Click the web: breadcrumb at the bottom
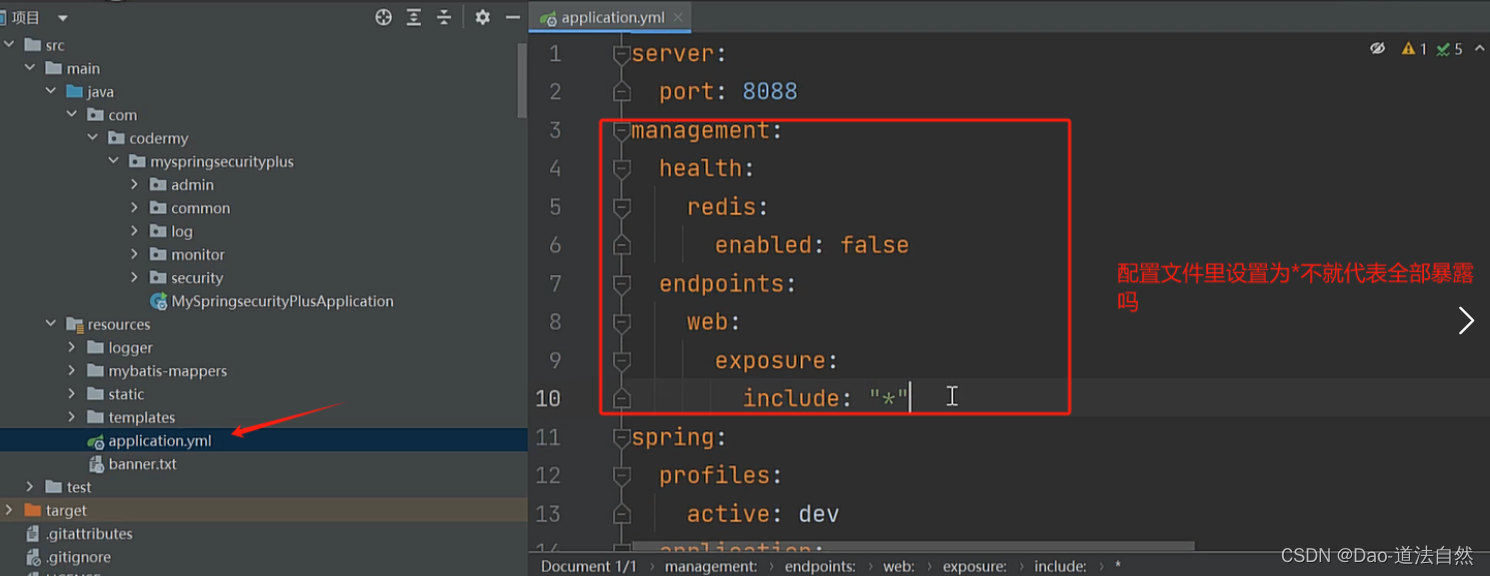1490x576 pixels. pos(898,565)
